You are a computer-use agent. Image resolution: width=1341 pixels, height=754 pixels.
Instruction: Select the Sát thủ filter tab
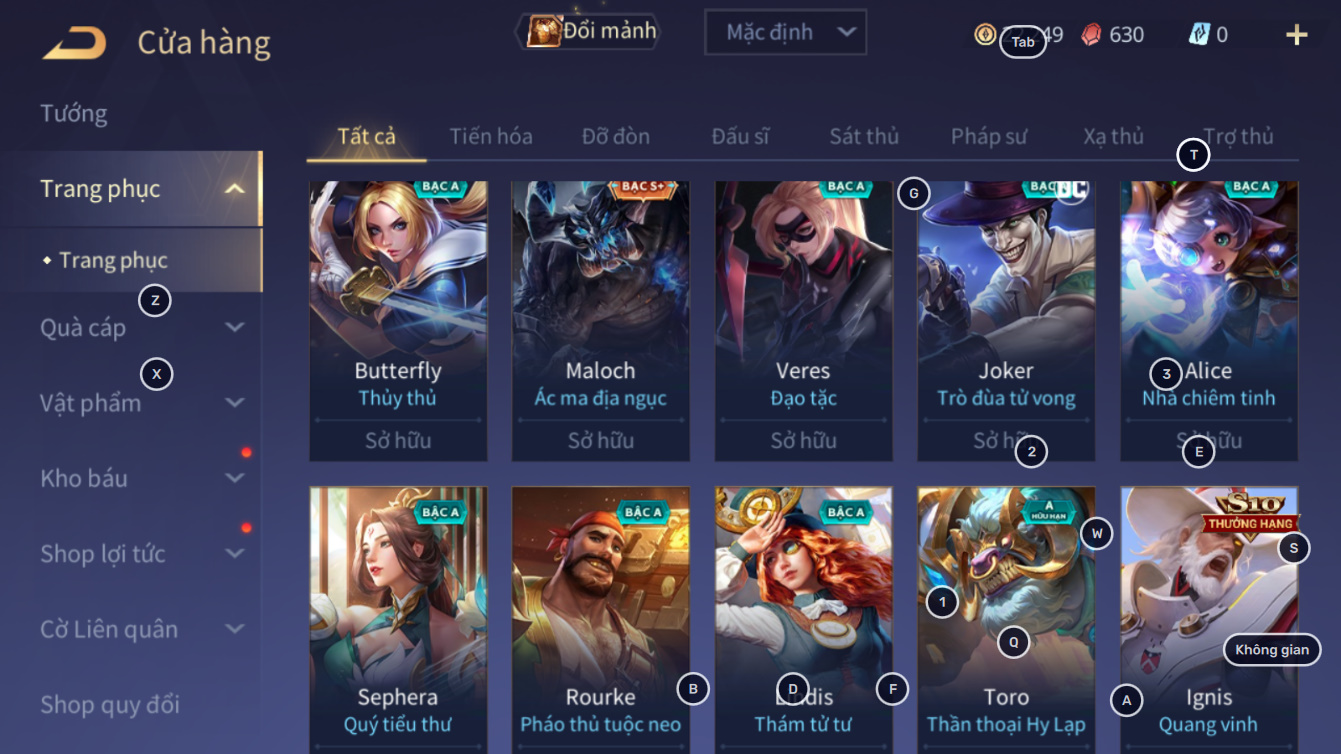click(x=864, y=136)
